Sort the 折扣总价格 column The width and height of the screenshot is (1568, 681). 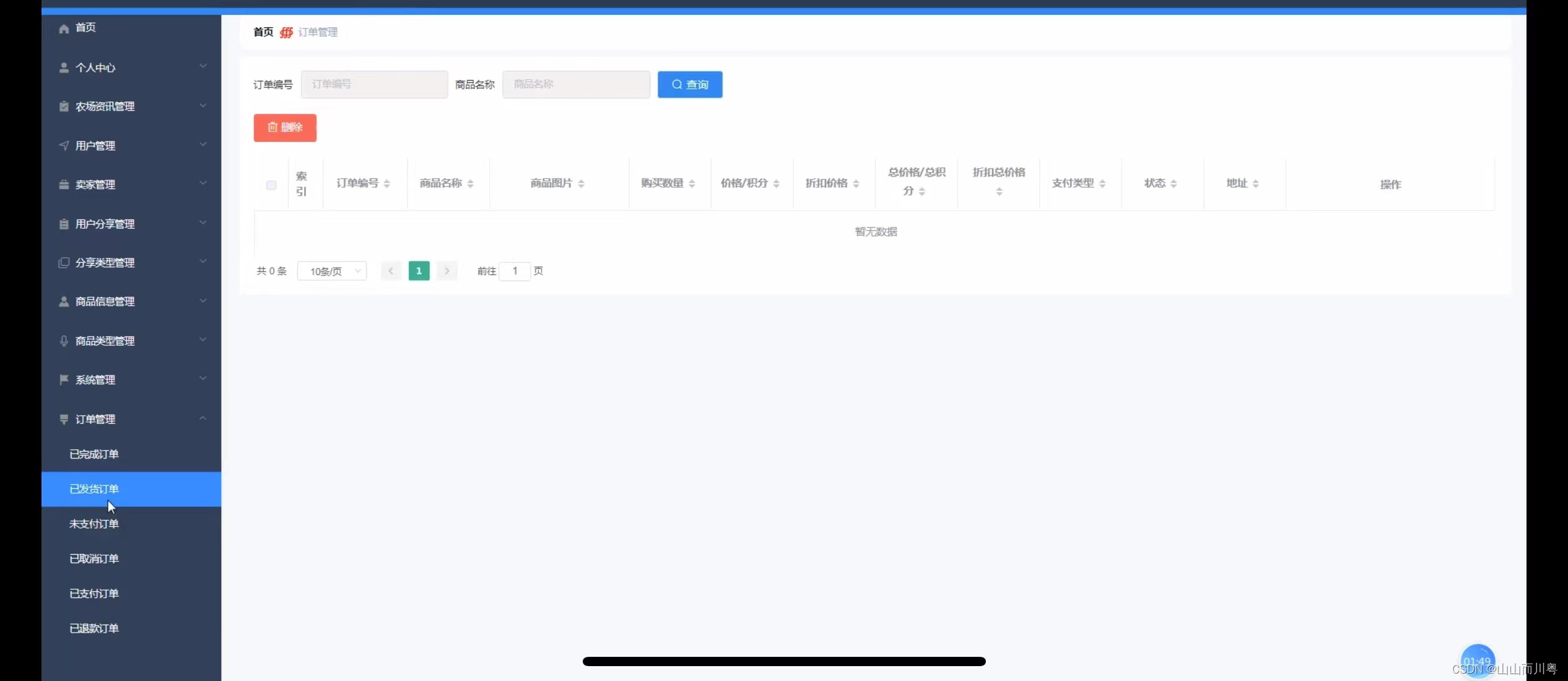[999, 192]
